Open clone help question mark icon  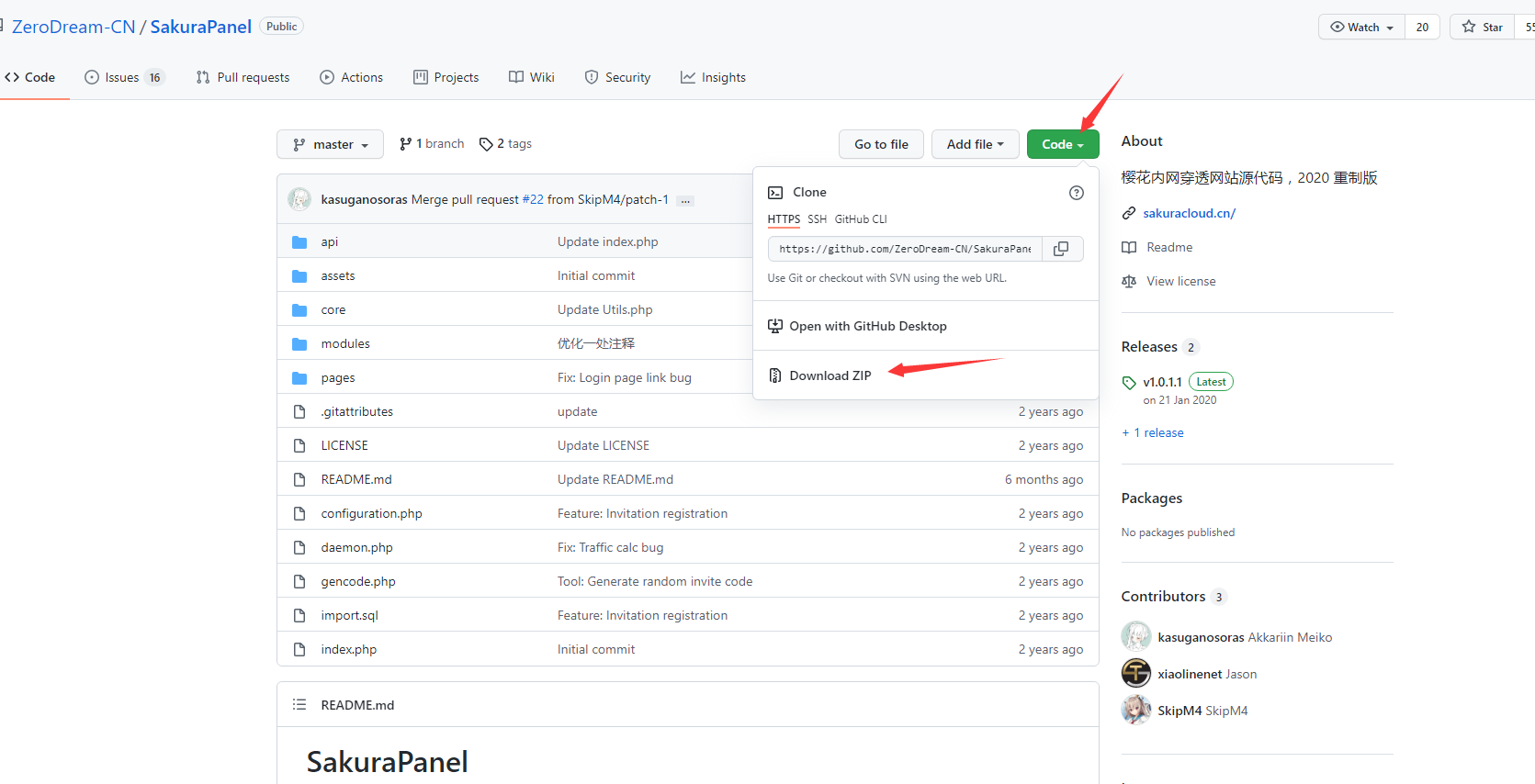tap(1077, 193)
